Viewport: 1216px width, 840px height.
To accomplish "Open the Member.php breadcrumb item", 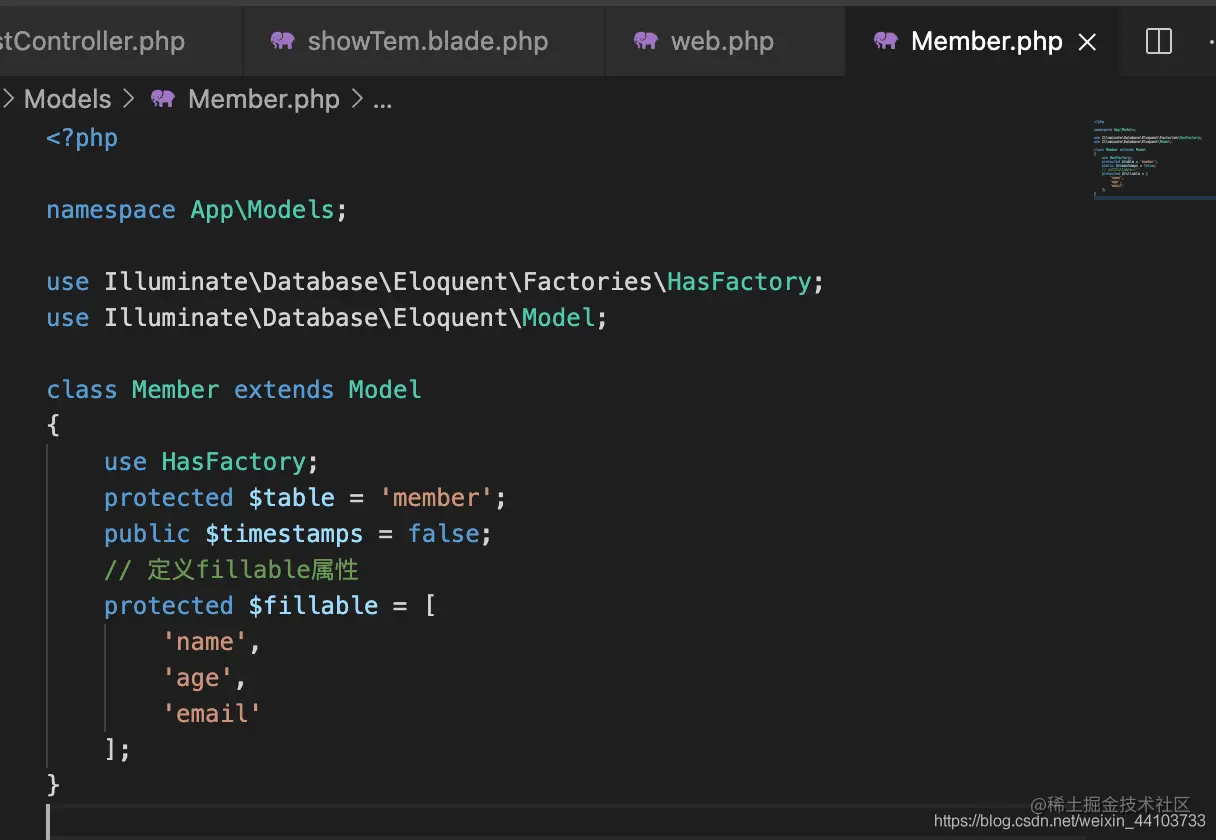I will tap(264, 99).
